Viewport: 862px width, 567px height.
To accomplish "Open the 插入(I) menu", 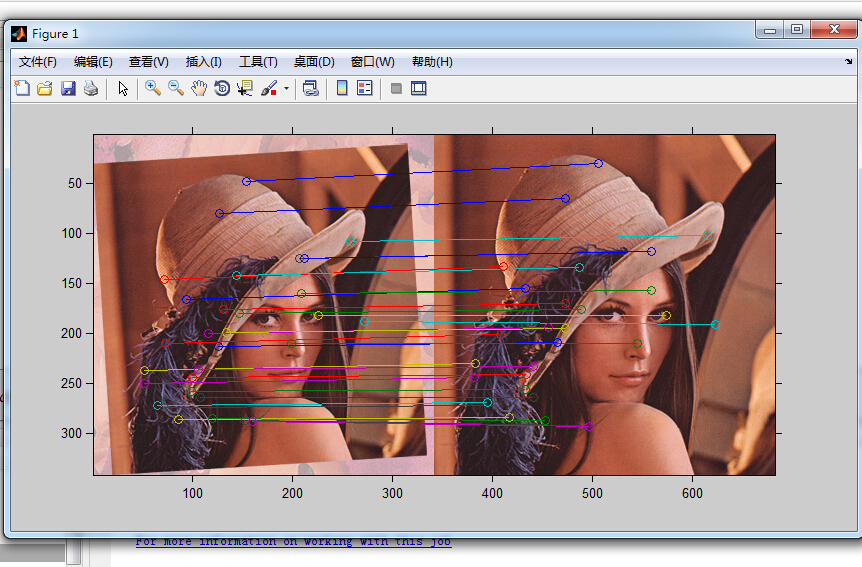I will point(203,62).
